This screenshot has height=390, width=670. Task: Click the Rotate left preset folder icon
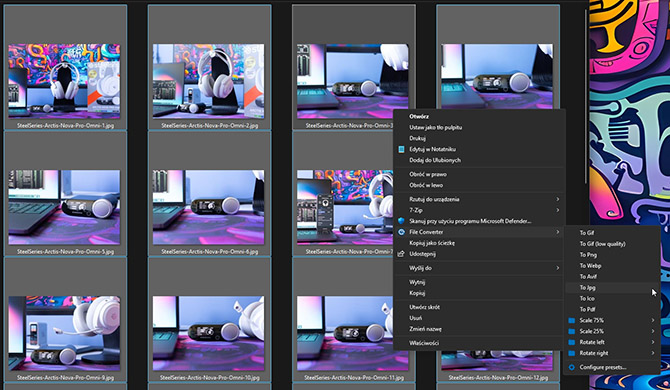pos(571,342)
